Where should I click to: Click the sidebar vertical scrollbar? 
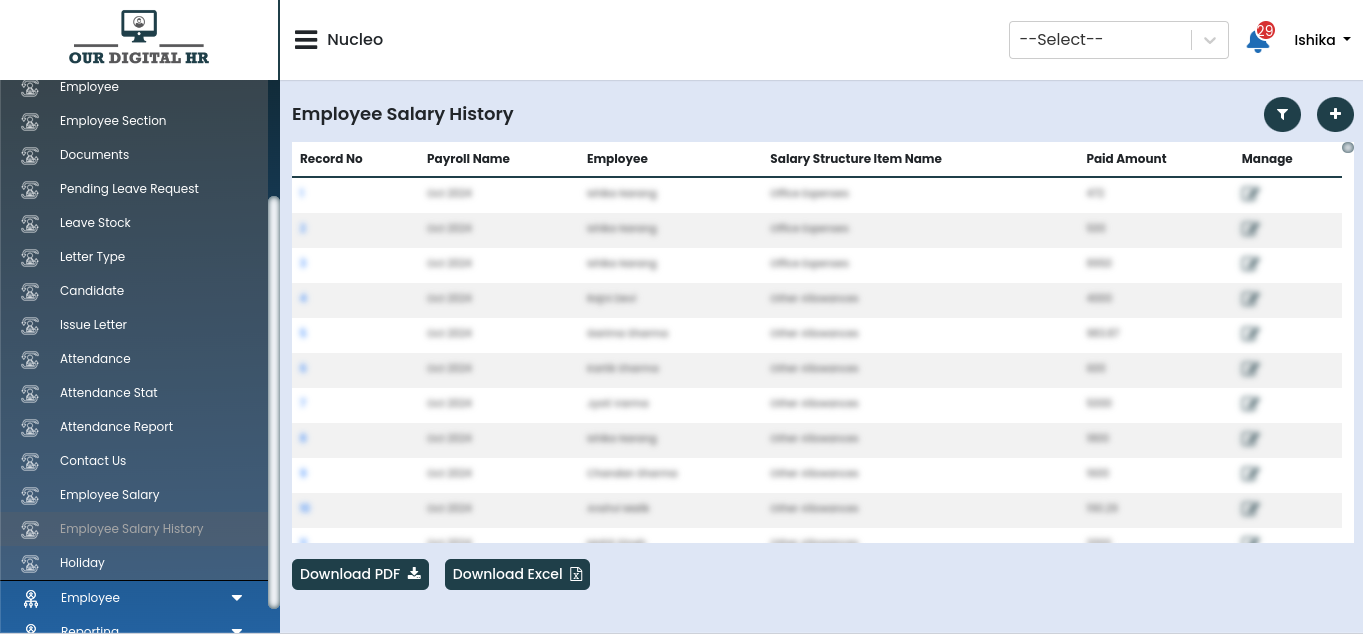pos(274,400)
